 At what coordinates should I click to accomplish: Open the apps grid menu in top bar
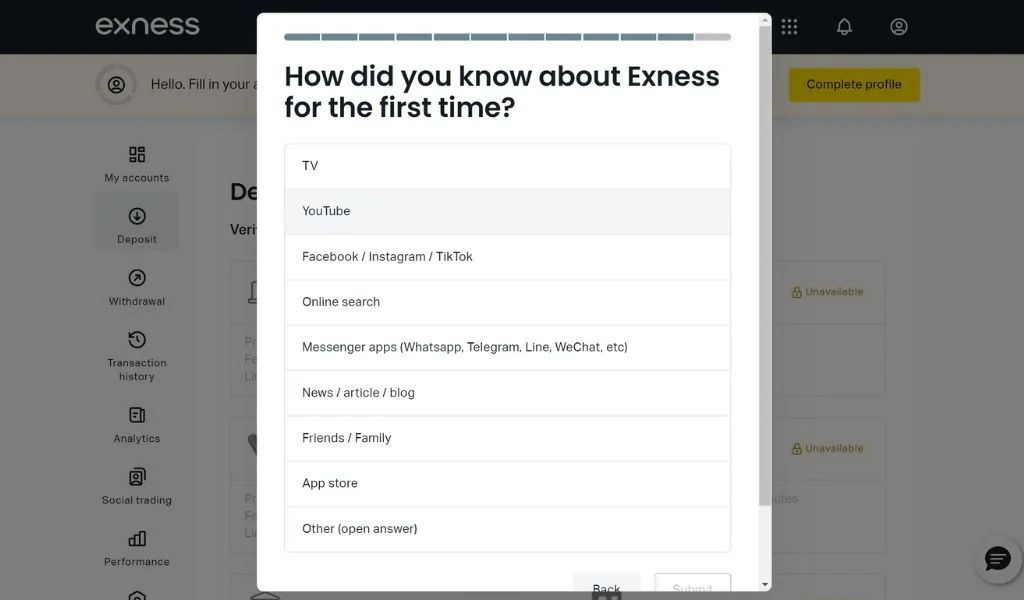pyautogui.click(x=789, y=27)
